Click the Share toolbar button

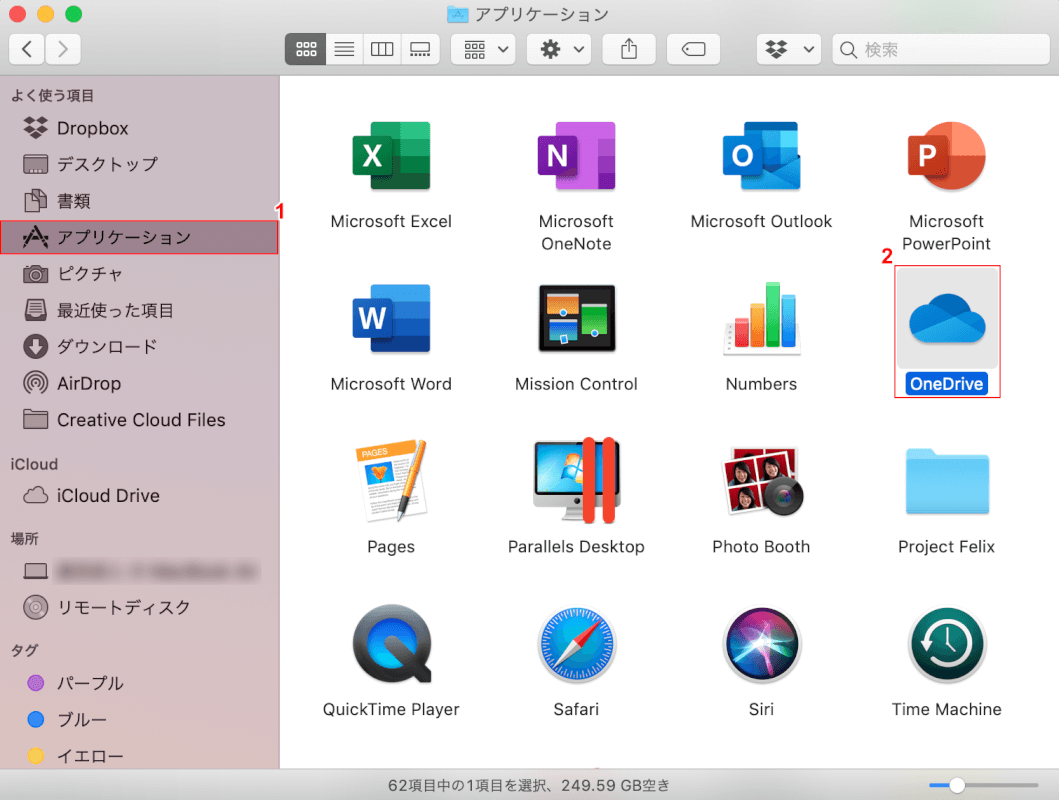coord(629,49)
